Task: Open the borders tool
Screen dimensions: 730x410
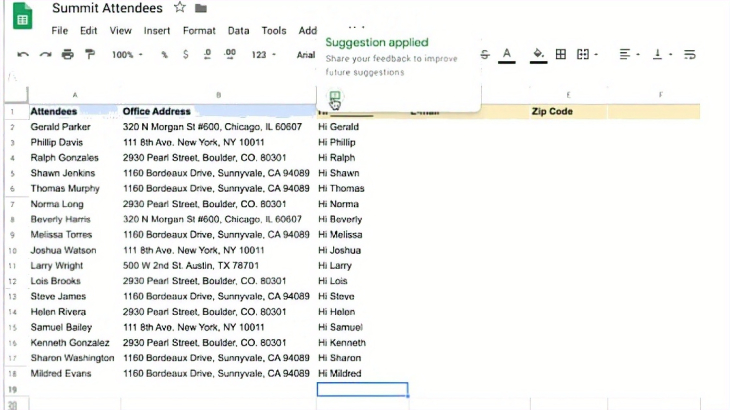Action: click(561, 54)
